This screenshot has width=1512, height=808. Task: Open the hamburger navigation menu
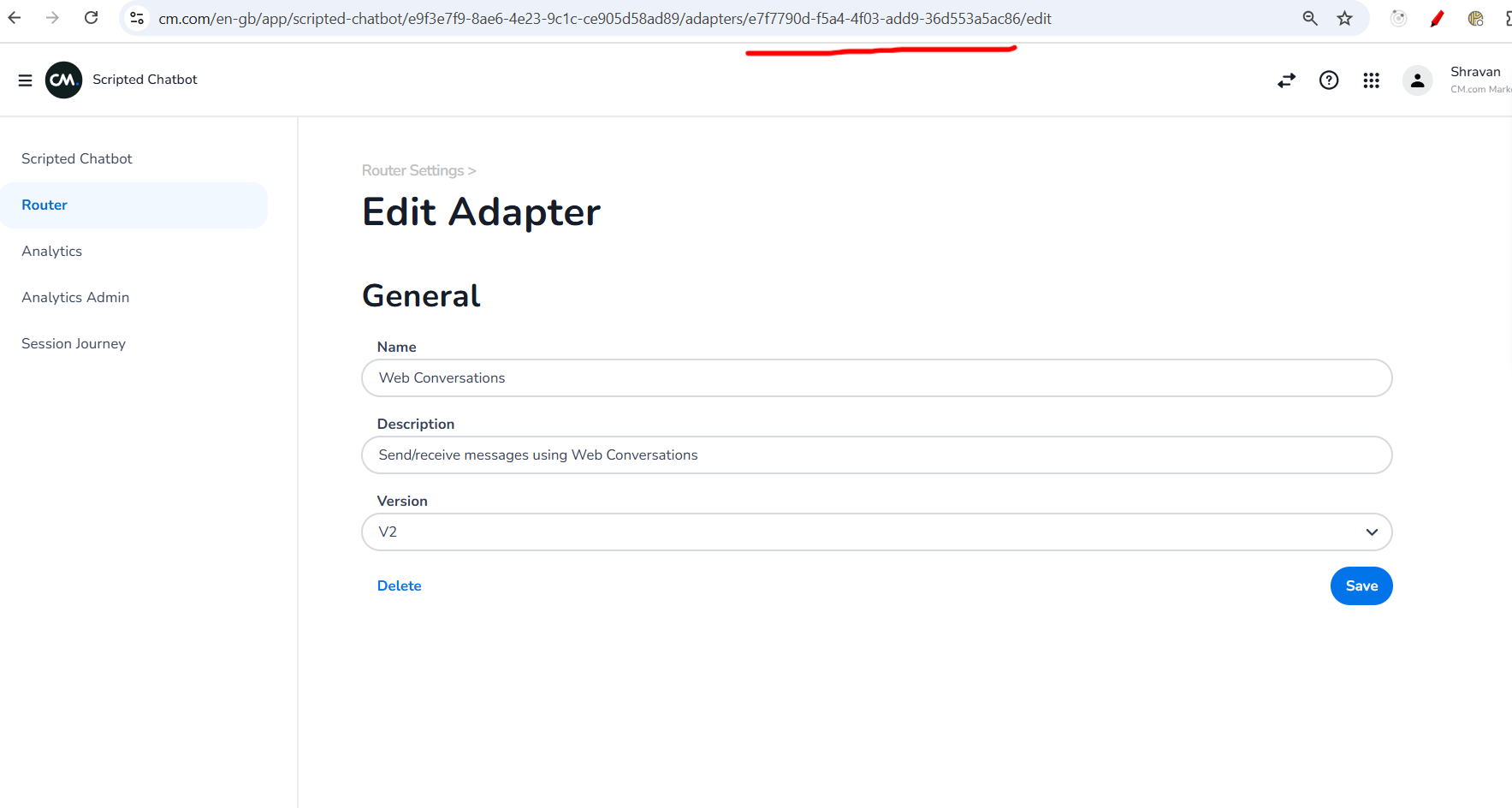(x=25, y=80)
